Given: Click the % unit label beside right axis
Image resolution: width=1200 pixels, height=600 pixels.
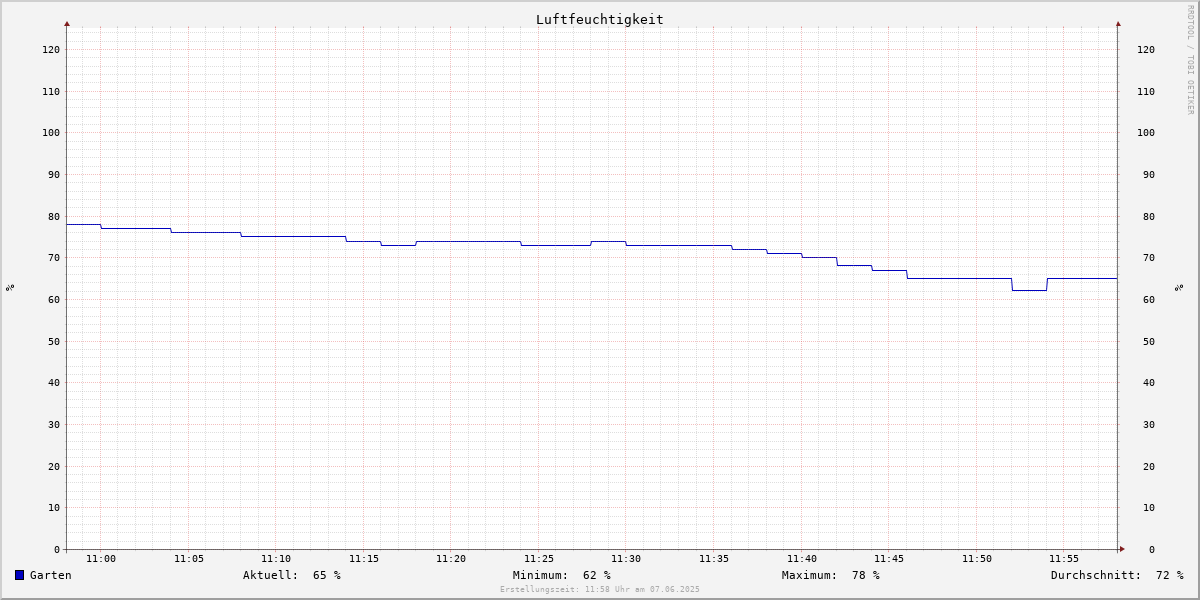Looking at the screenshot, I should coord(1179,288).
